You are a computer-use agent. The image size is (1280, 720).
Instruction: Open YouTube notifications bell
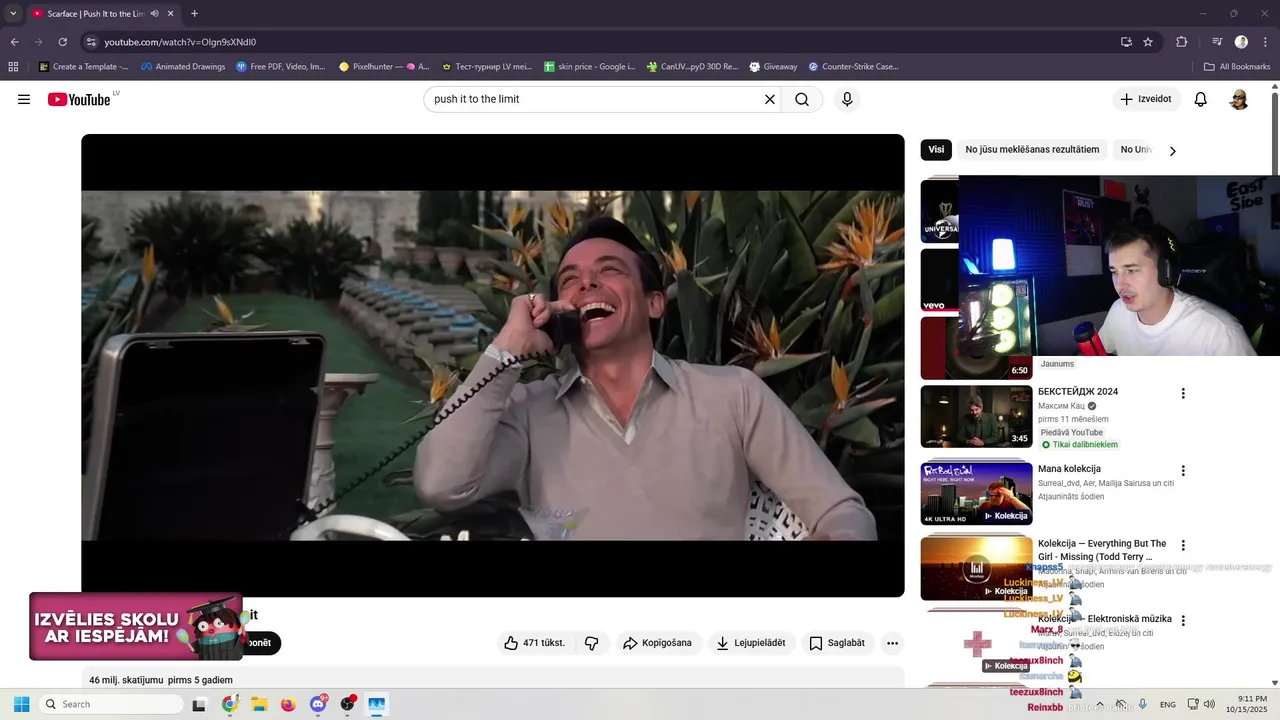coord(1201,99)
